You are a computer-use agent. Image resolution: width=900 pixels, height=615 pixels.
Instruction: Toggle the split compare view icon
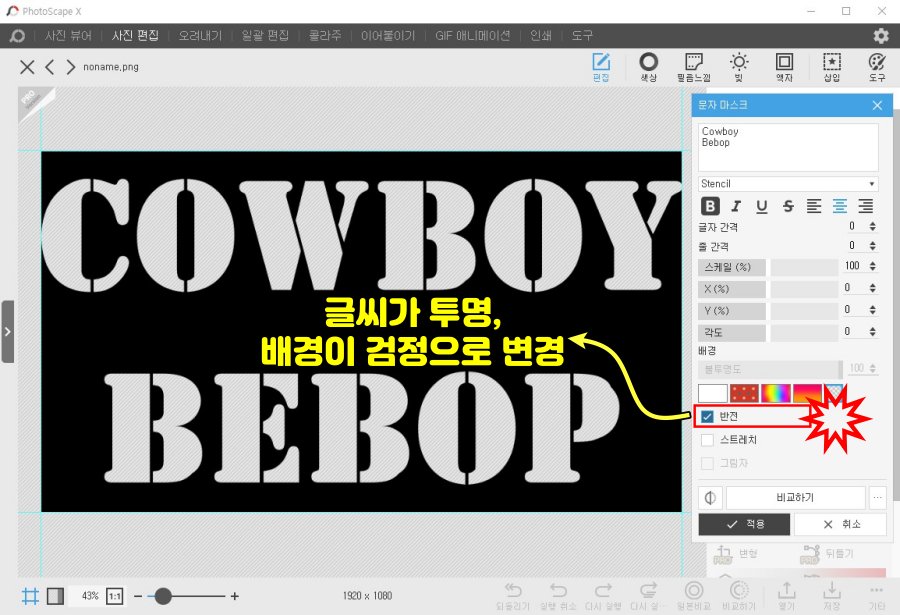[x=55, y=596]
